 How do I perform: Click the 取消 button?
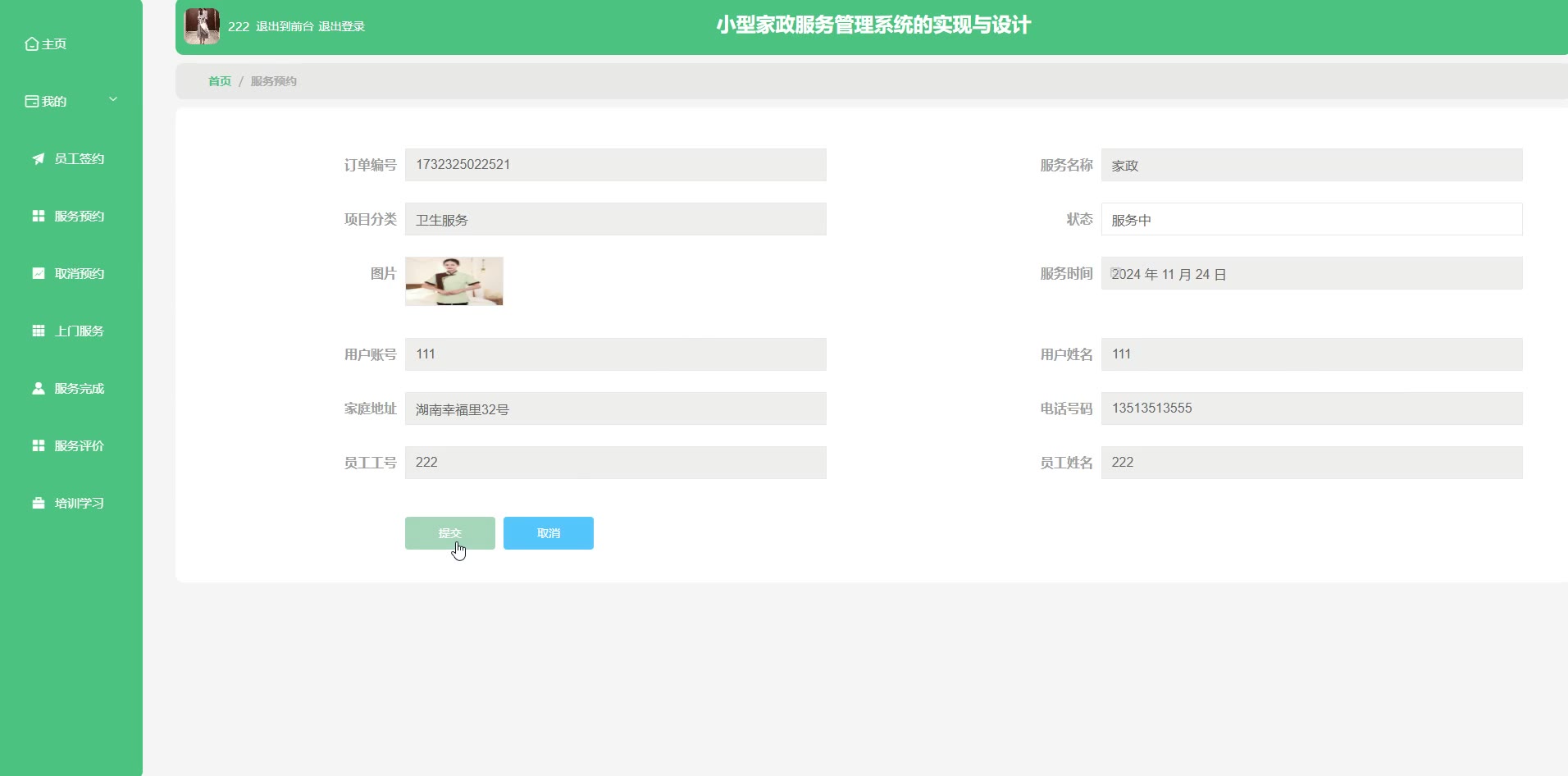coord(549,533)
